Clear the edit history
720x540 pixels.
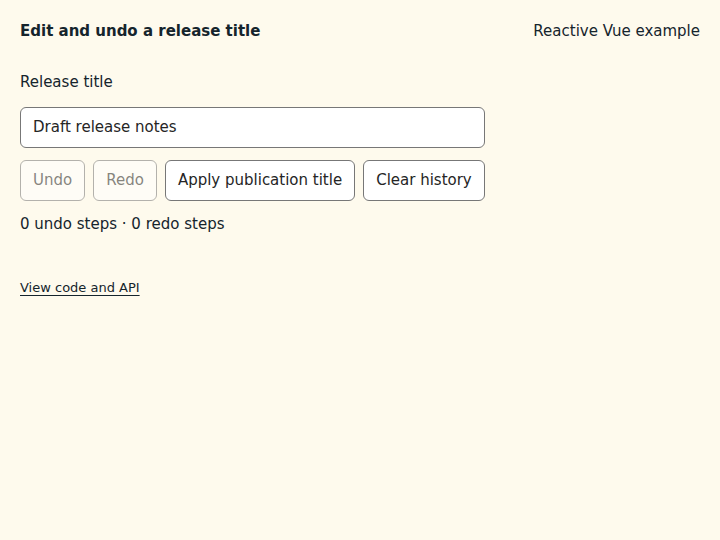click(424, 180)
